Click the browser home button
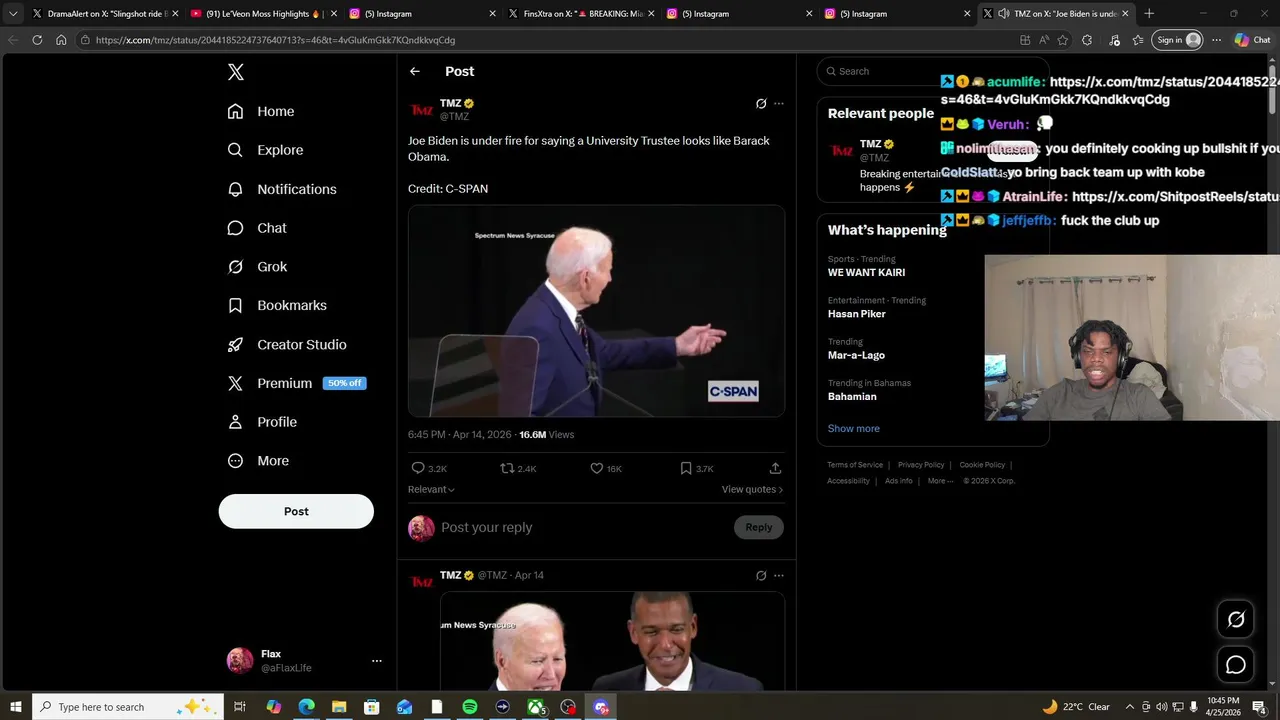This screenshot has width=1280, height=720. pyautogui.click(x=61, y=40)
